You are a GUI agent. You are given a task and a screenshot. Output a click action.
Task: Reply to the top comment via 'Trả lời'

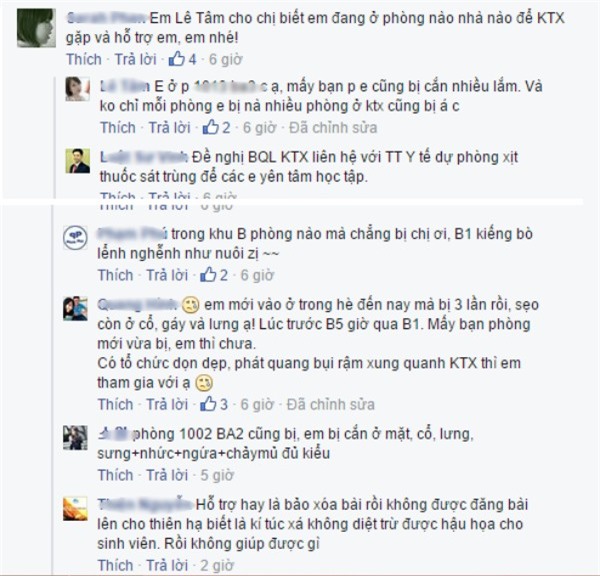point(136,59)
